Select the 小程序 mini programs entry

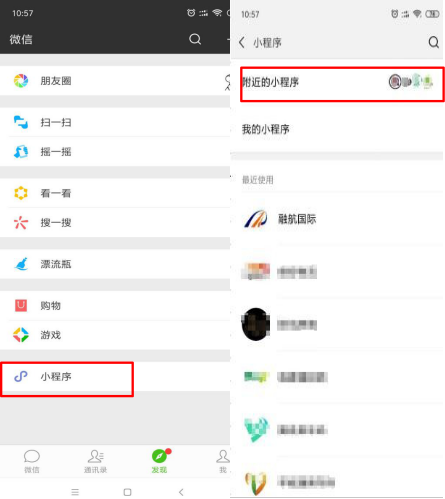point(67,379)
